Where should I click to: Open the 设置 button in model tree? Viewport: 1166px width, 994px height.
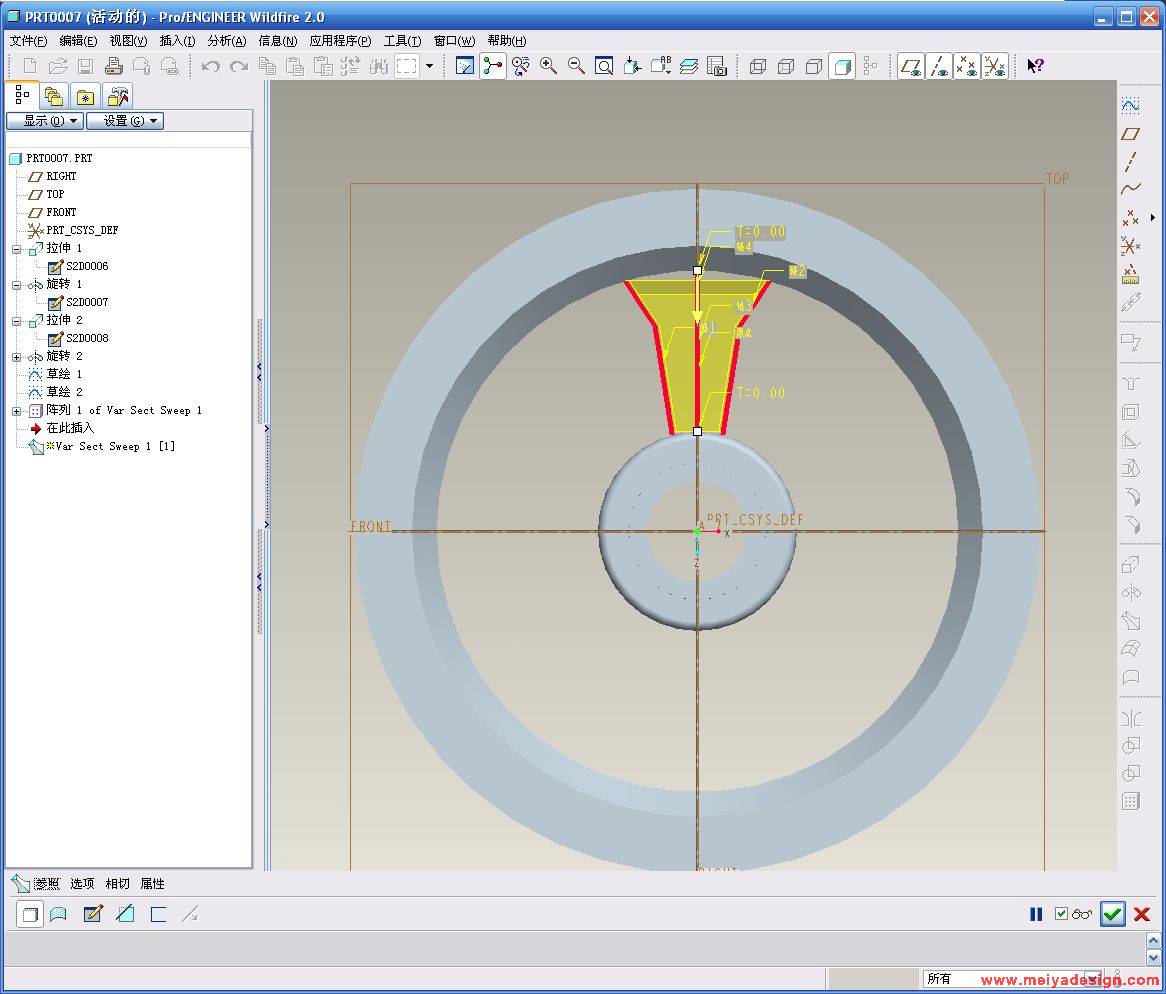pyautogui.click(x=124, y=121)
